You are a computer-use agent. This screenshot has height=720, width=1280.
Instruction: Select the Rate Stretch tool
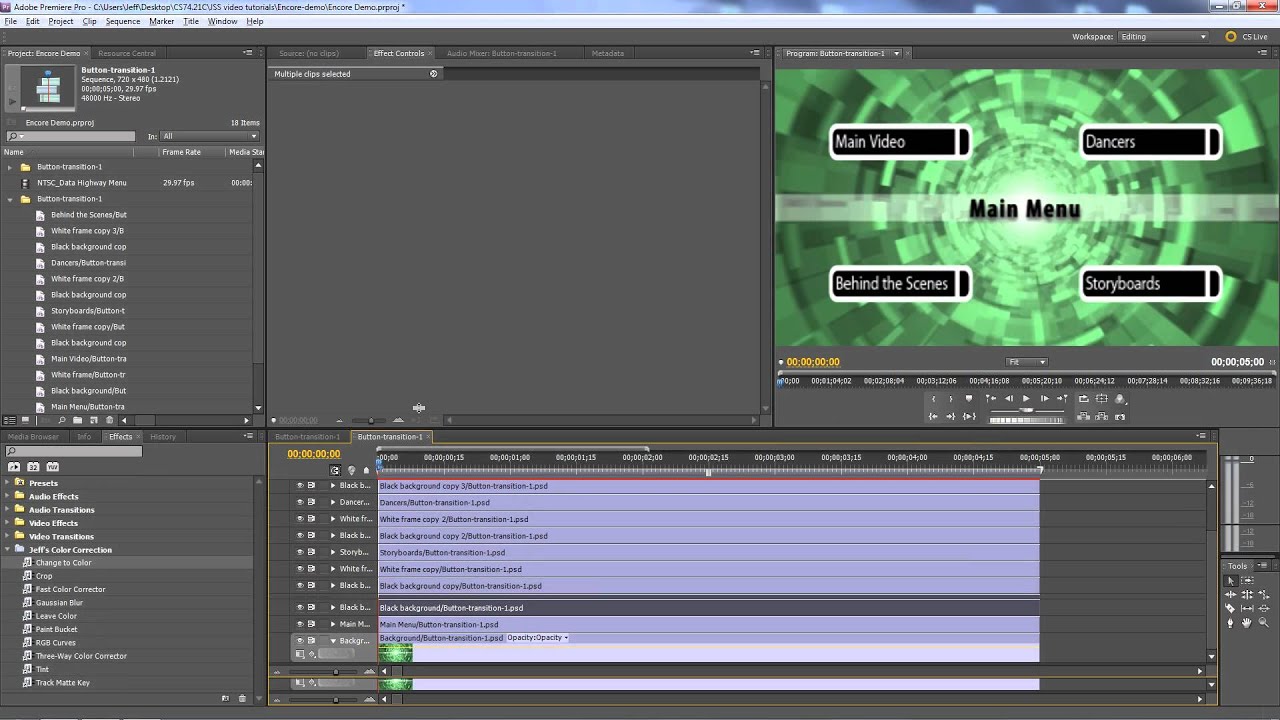[1264, 594]
